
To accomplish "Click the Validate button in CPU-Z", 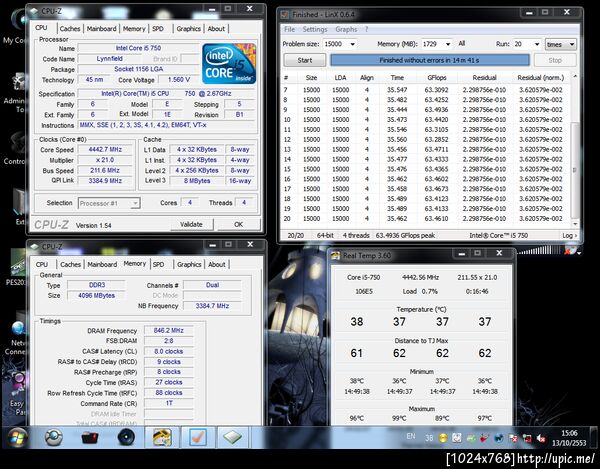I will tap(191, 225).
